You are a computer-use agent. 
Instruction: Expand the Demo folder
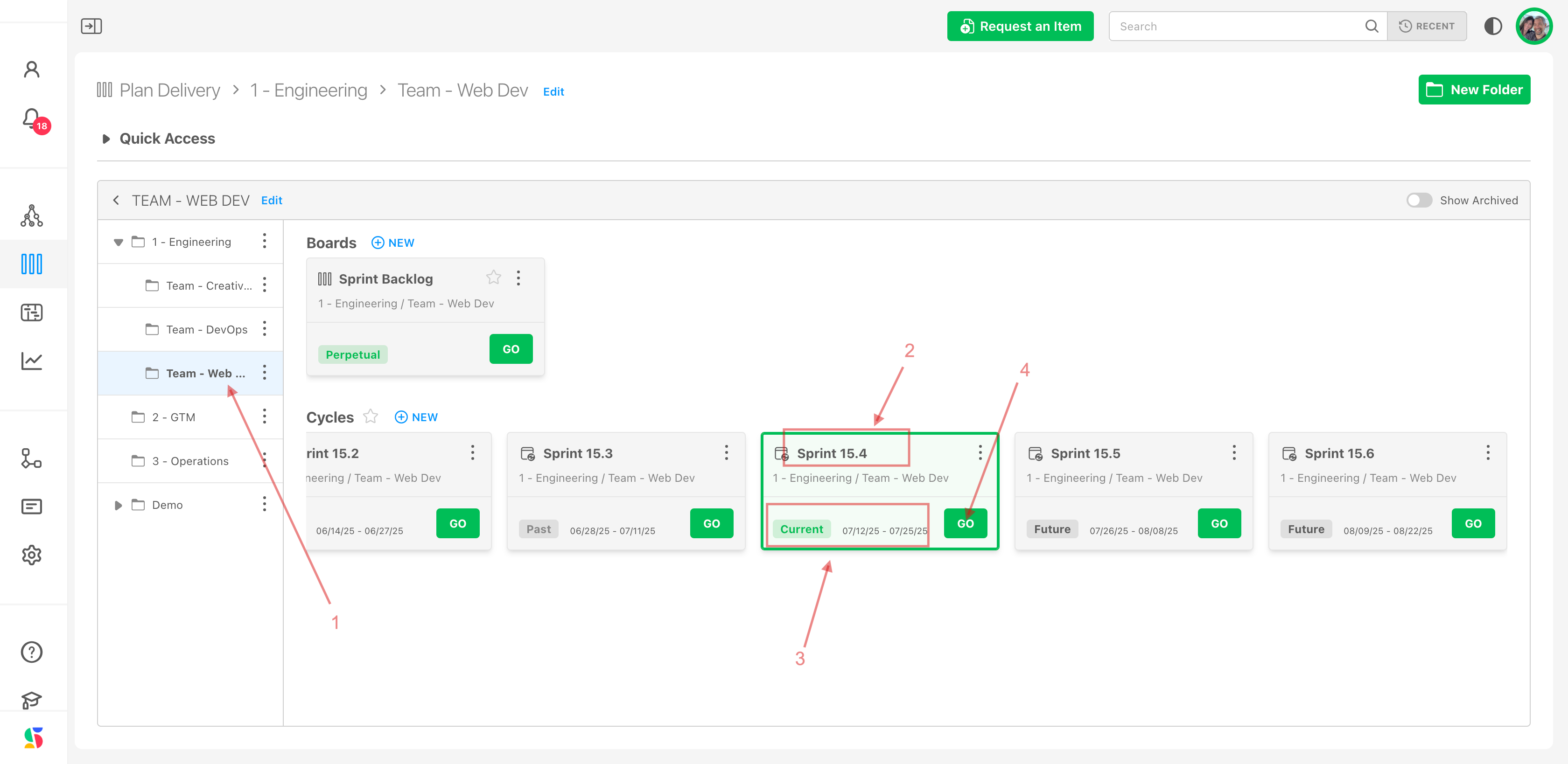pyautogui.click(x=118, y=505)
